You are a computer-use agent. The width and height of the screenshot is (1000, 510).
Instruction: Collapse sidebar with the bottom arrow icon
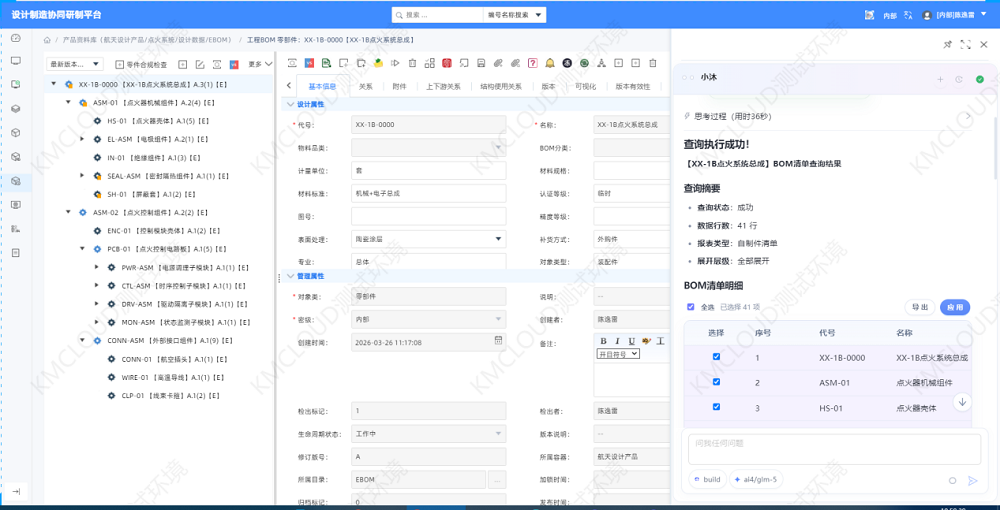point(16,492)
